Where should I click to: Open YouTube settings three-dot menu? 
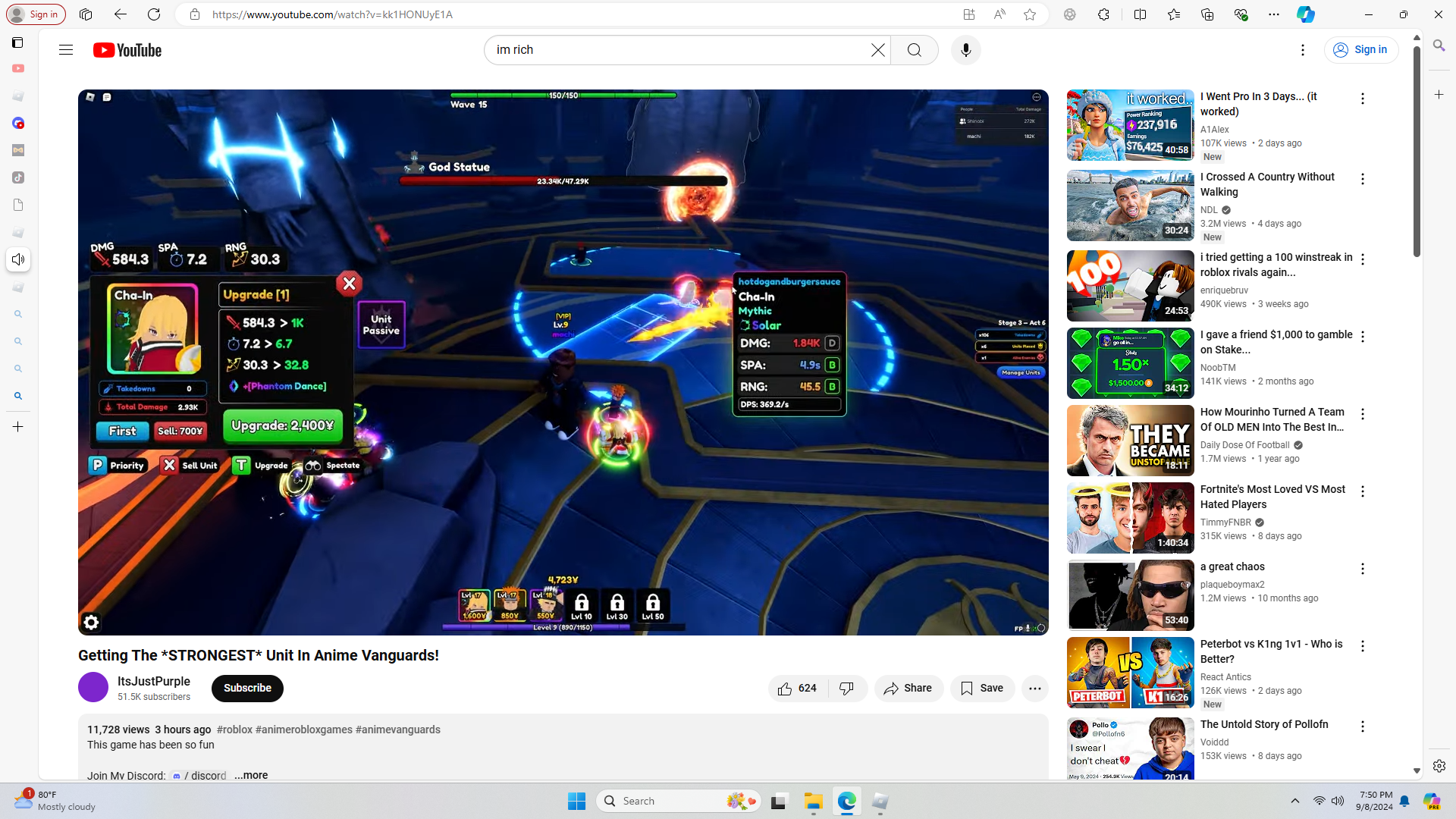[x=1302, y=50]
